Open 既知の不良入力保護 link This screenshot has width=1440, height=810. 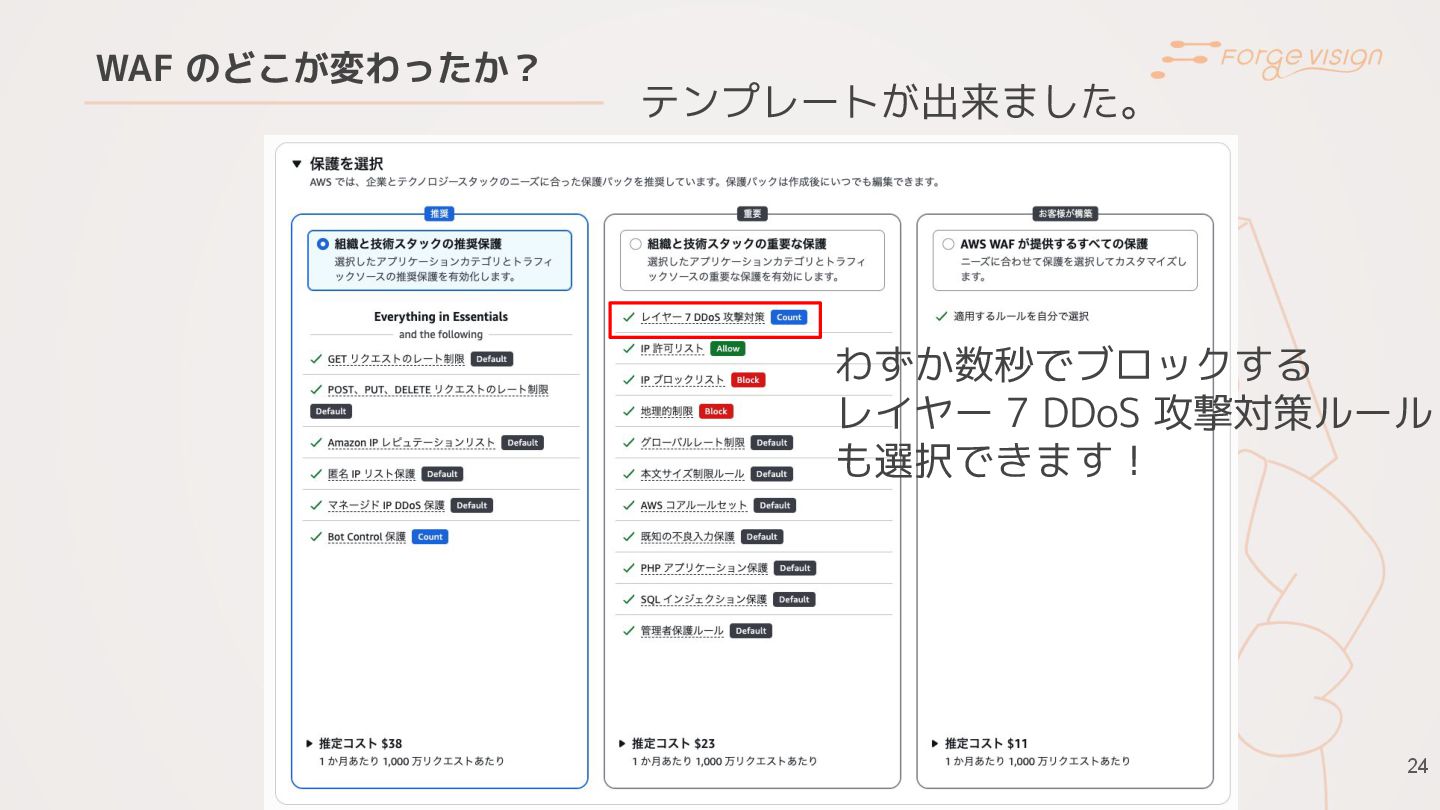pos(687,537)
